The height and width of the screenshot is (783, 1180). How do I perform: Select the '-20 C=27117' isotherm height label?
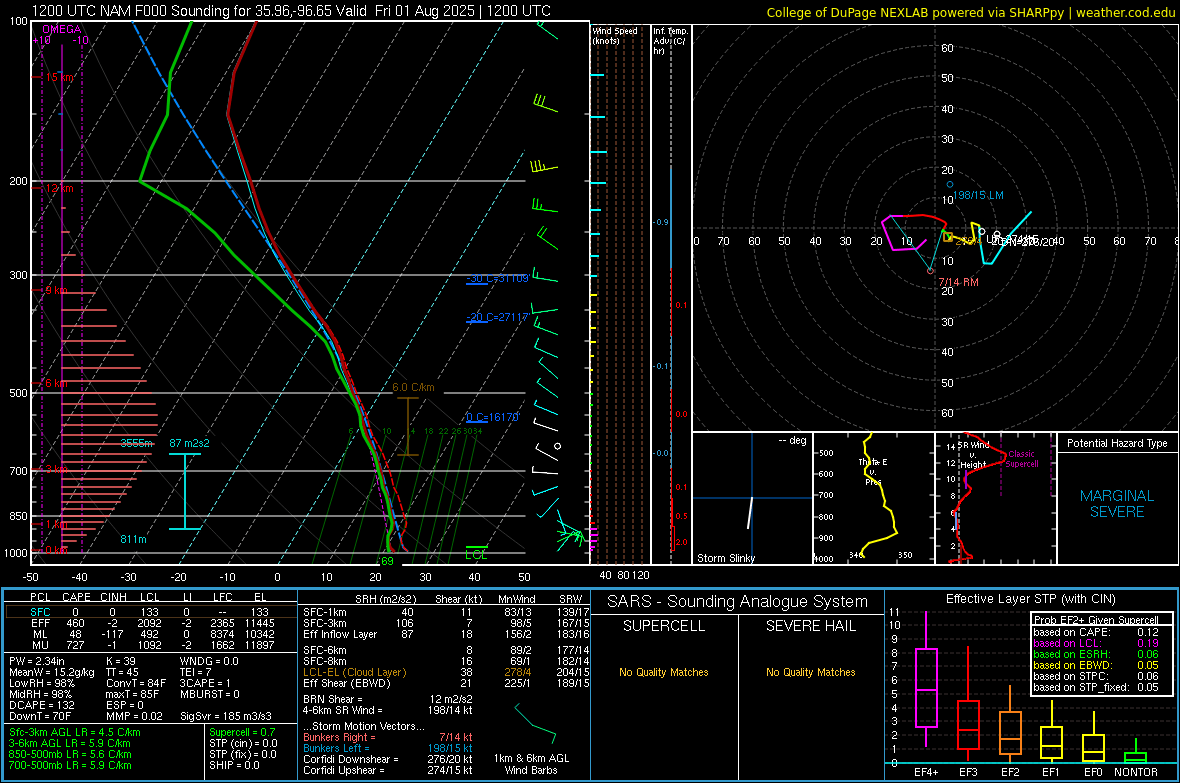click(x=497, y=317)
